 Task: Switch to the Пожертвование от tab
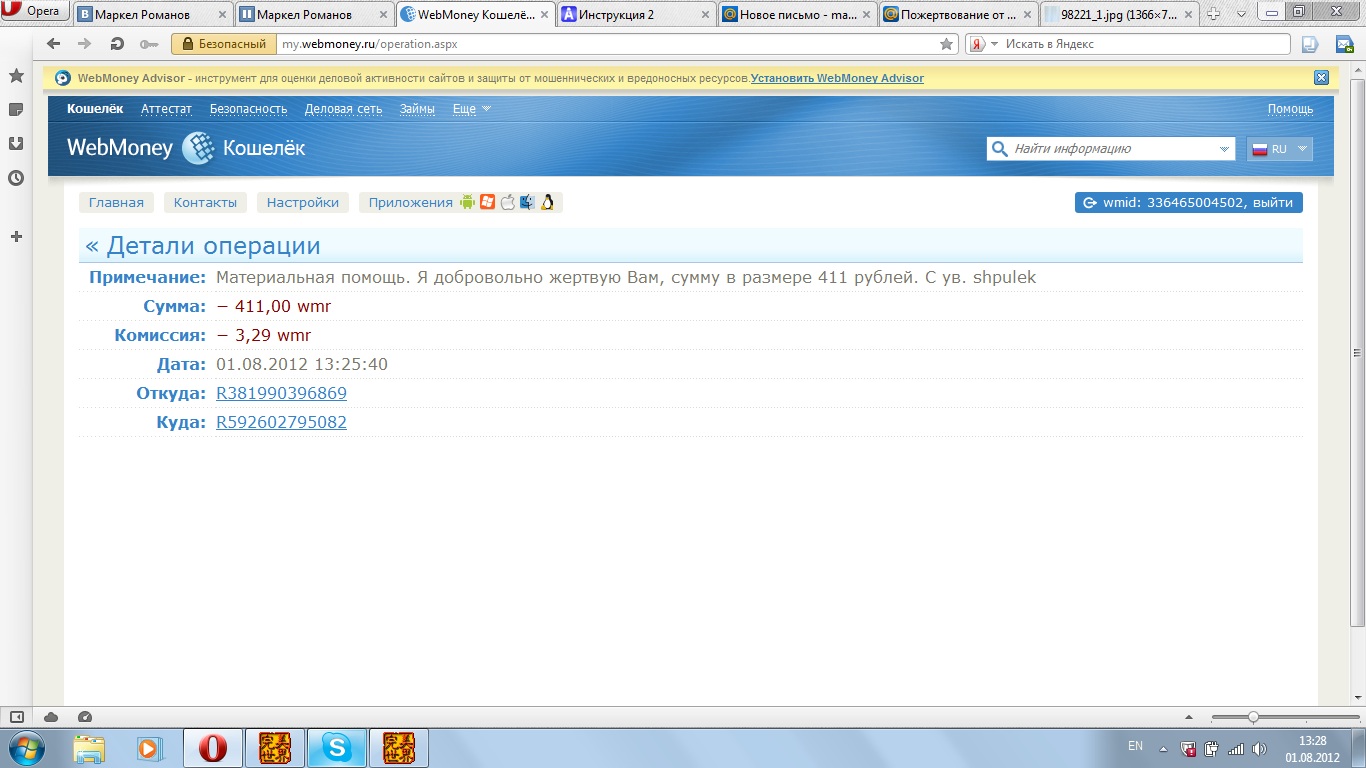[958, 14]
